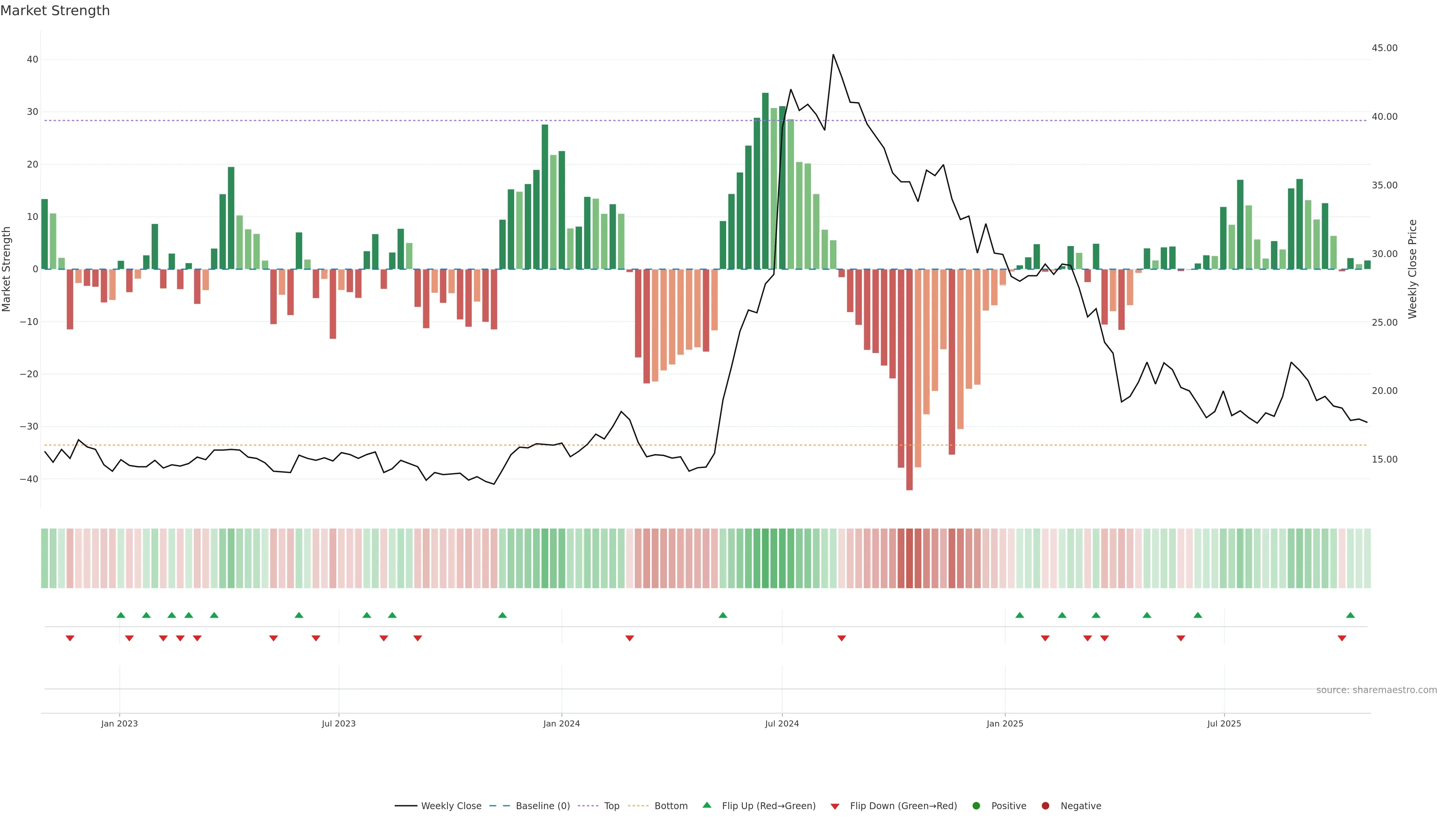
Task: Click the Market Strength chart title
Action: (55, 11)
